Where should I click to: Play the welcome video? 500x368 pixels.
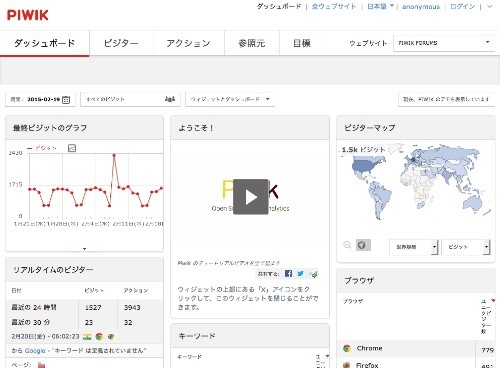pyautogui.click(x=251, y=197)
